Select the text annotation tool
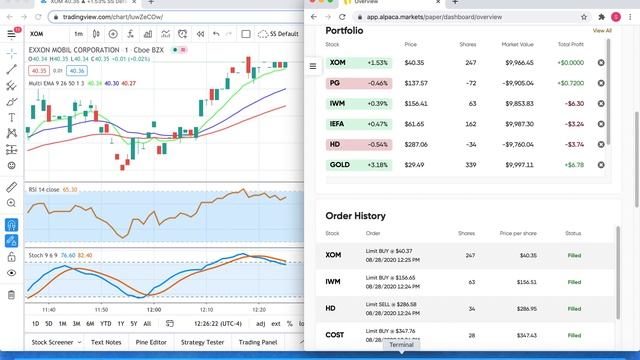640x360 pixels. click(x=11, y=118)
